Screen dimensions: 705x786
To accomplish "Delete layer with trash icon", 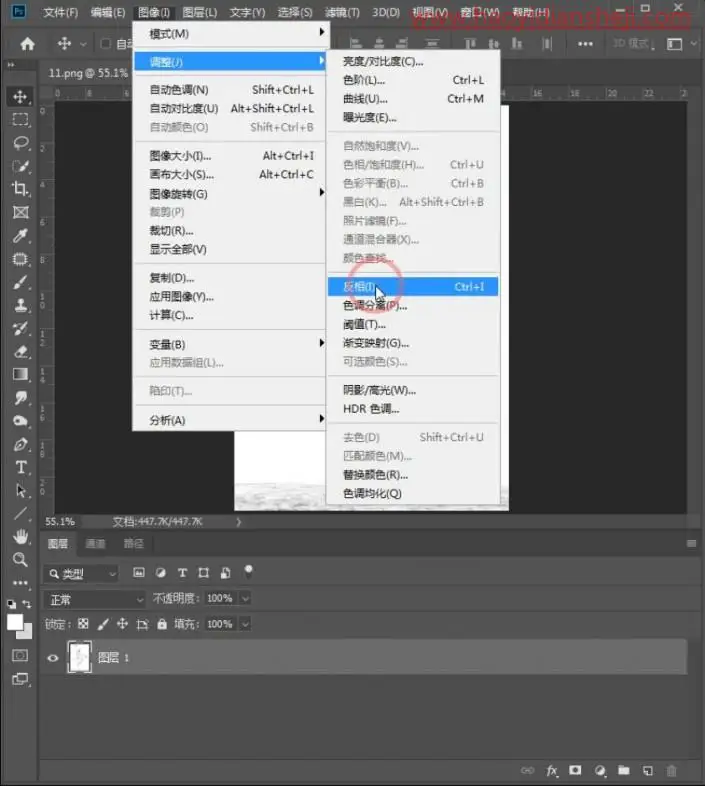I will 671,770.
